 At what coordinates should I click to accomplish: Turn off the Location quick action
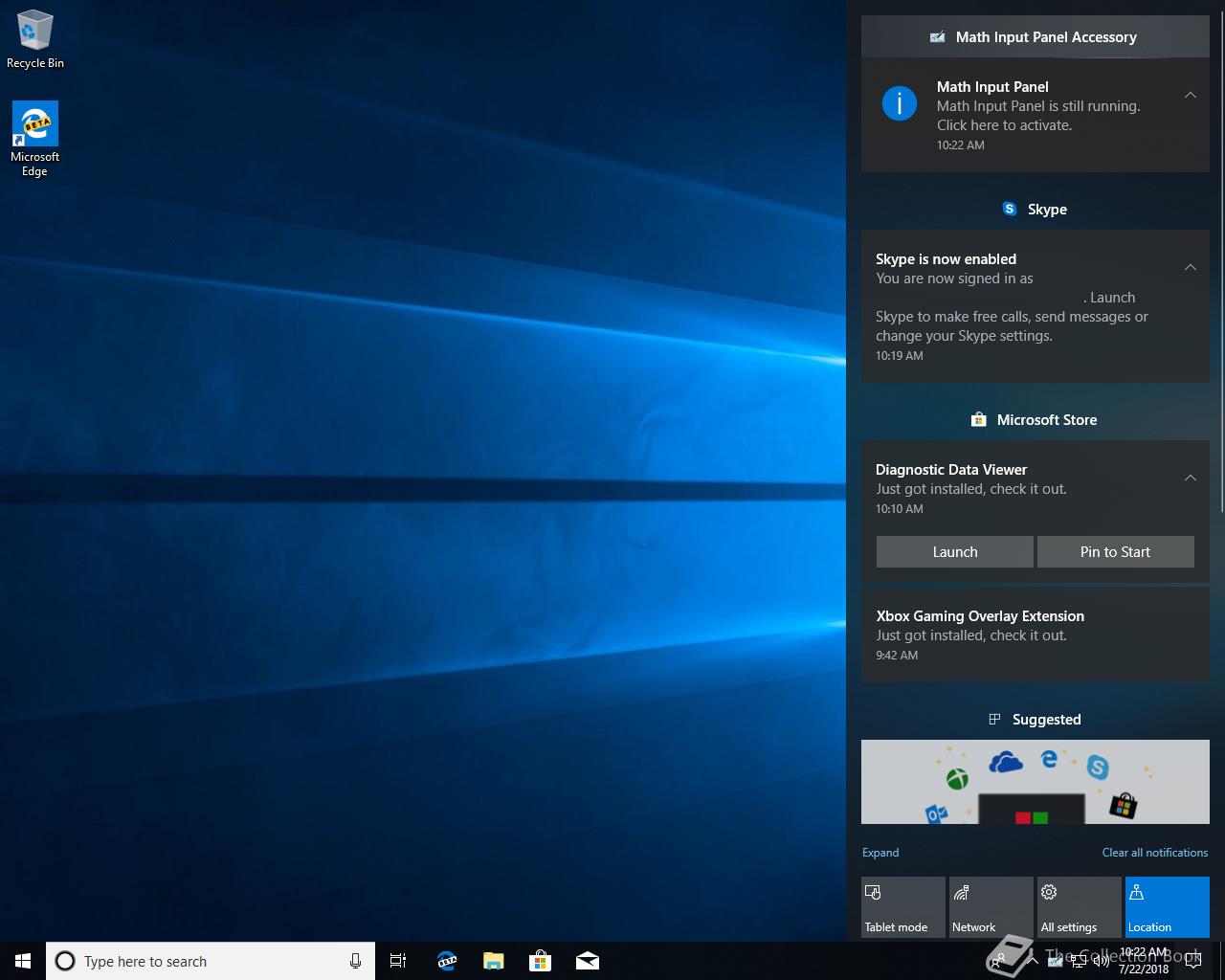pyautogui.click(x=1168, y=907)
